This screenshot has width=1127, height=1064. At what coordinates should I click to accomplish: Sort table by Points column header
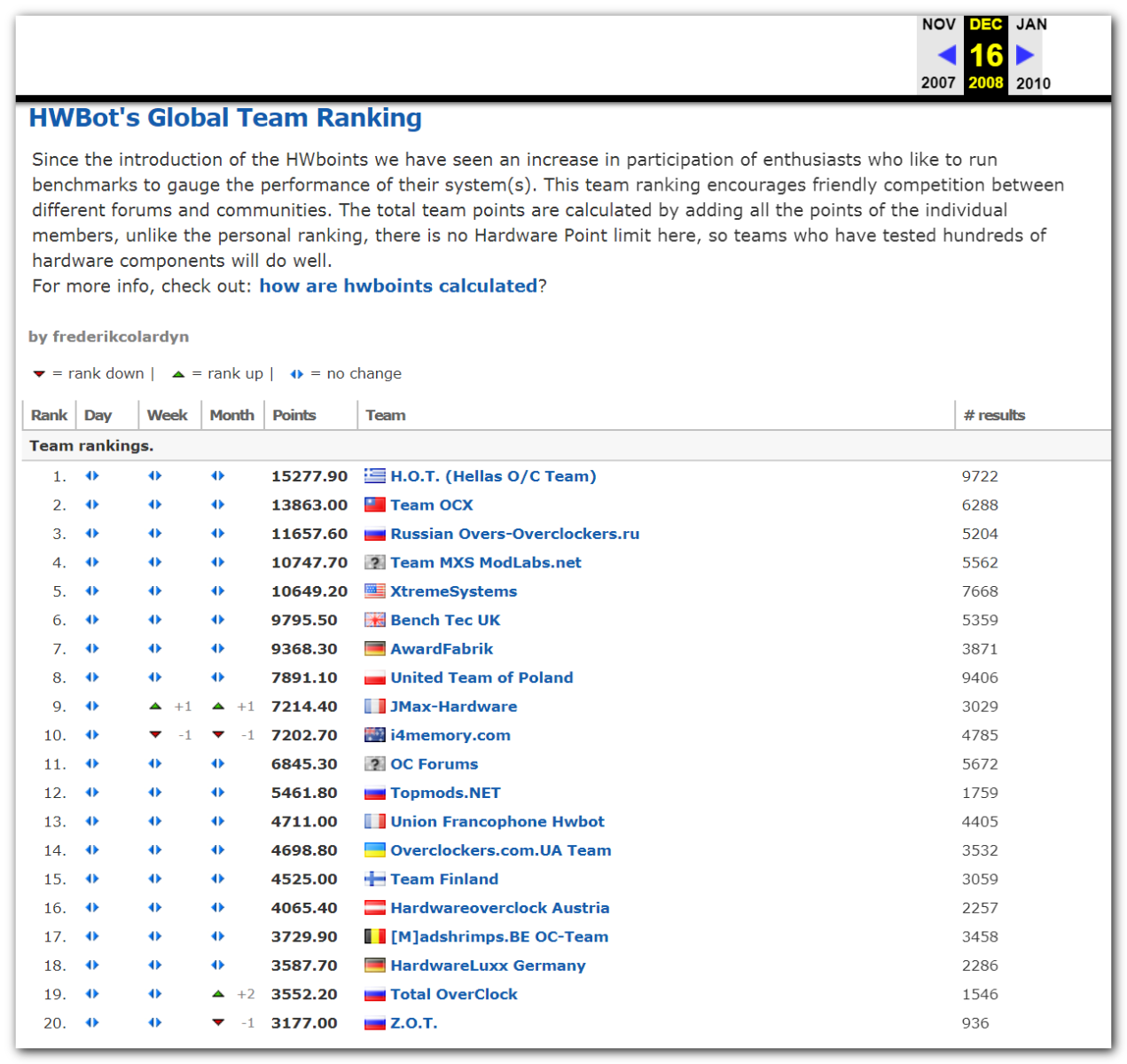point(293,415)
